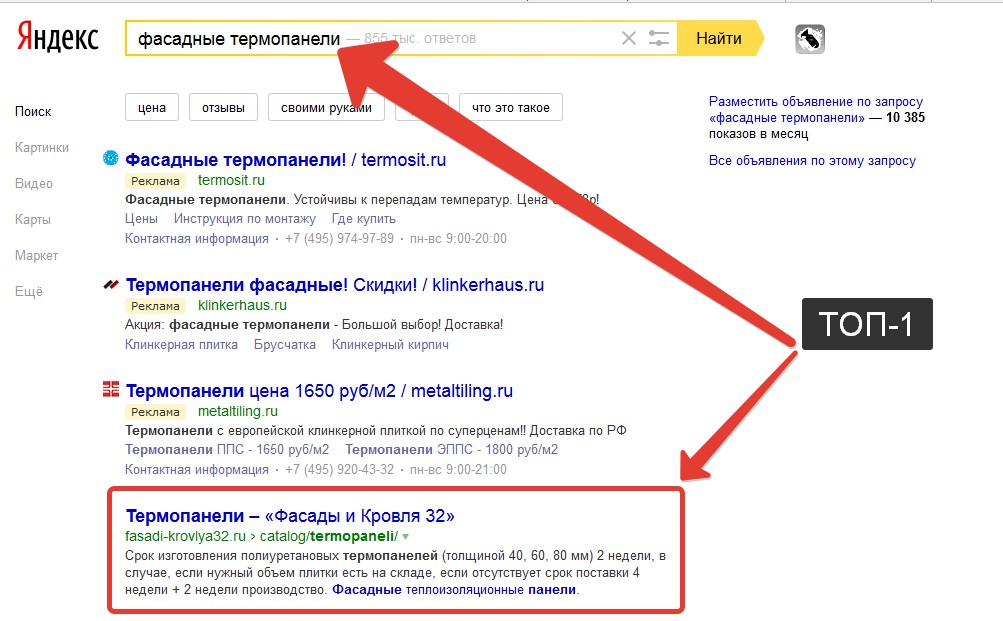This screenshot has height=621, width=1003.
Task: Open advanced search settings sliders icon
Action: pos(659,39)
